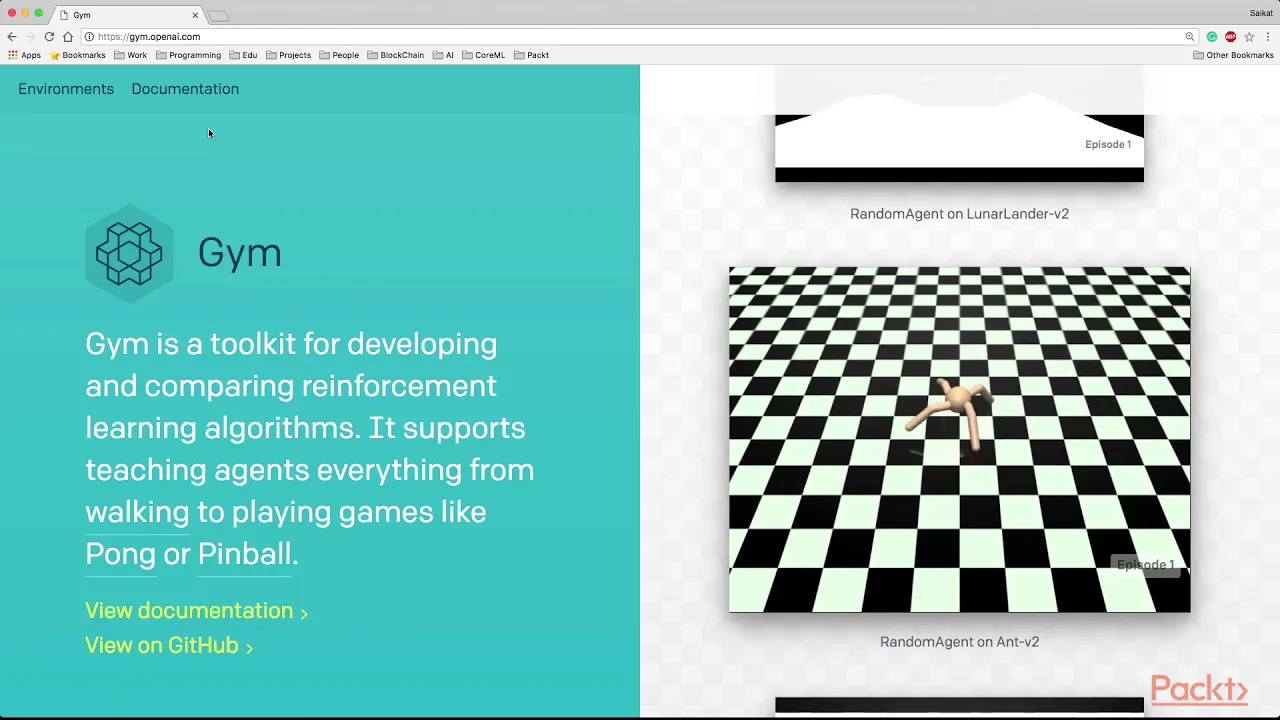
Task: Open the Projects bookmarks folder
Action: 288,55
